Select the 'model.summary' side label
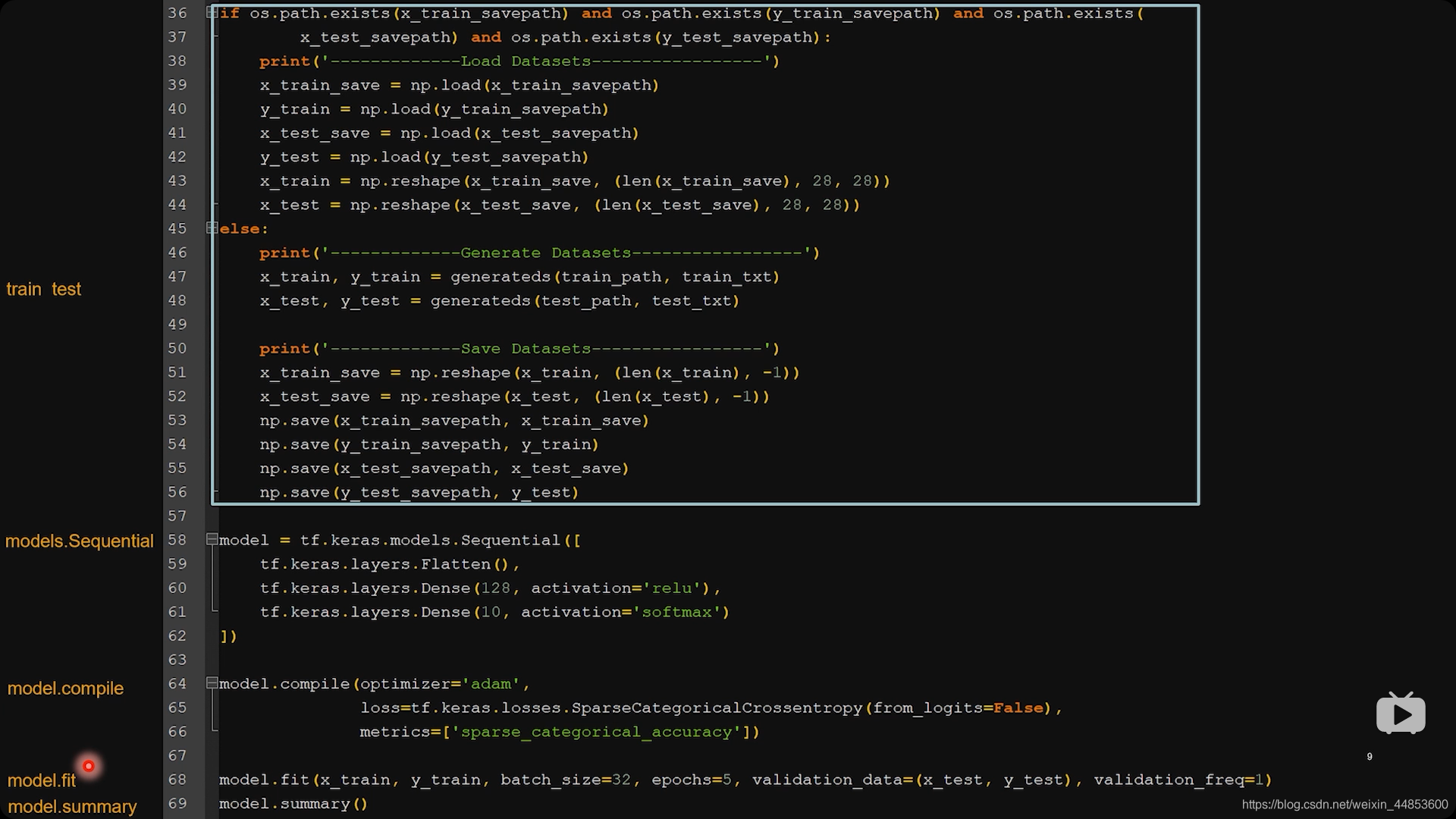Image resolution: width=1456 pixels, height=819 pixels. pyautogui.click(x=72, y=806)
